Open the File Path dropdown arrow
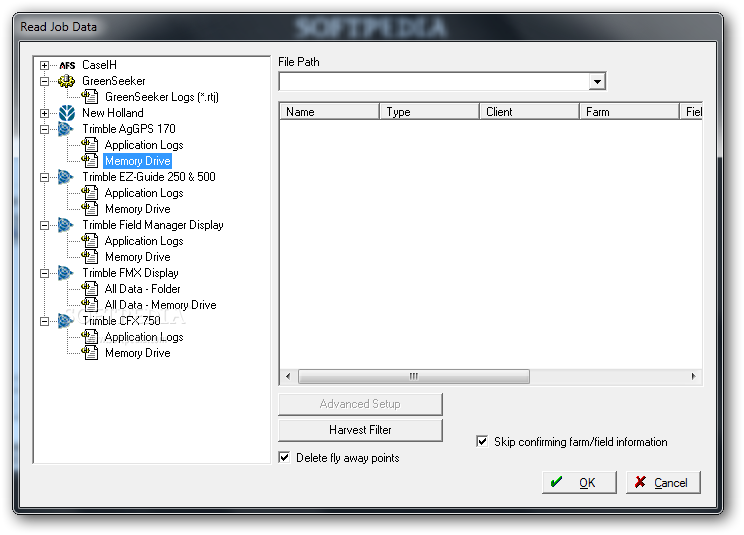The width and height of the screenshot is (744, 535). tap(597, 82)
